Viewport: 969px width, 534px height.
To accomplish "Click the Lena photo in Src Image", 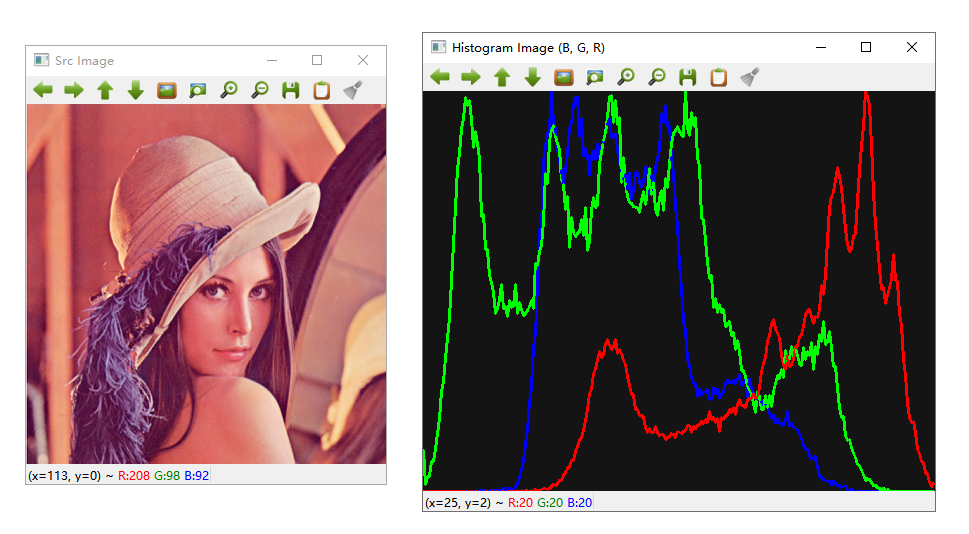I will 206,284.
